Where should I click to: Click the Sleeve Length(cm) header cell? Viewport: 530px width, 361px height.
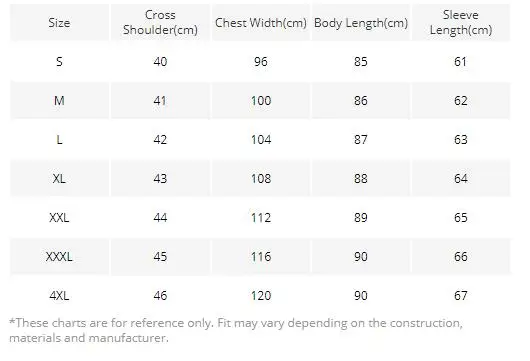pyautogui.click(x=461, y=23)
